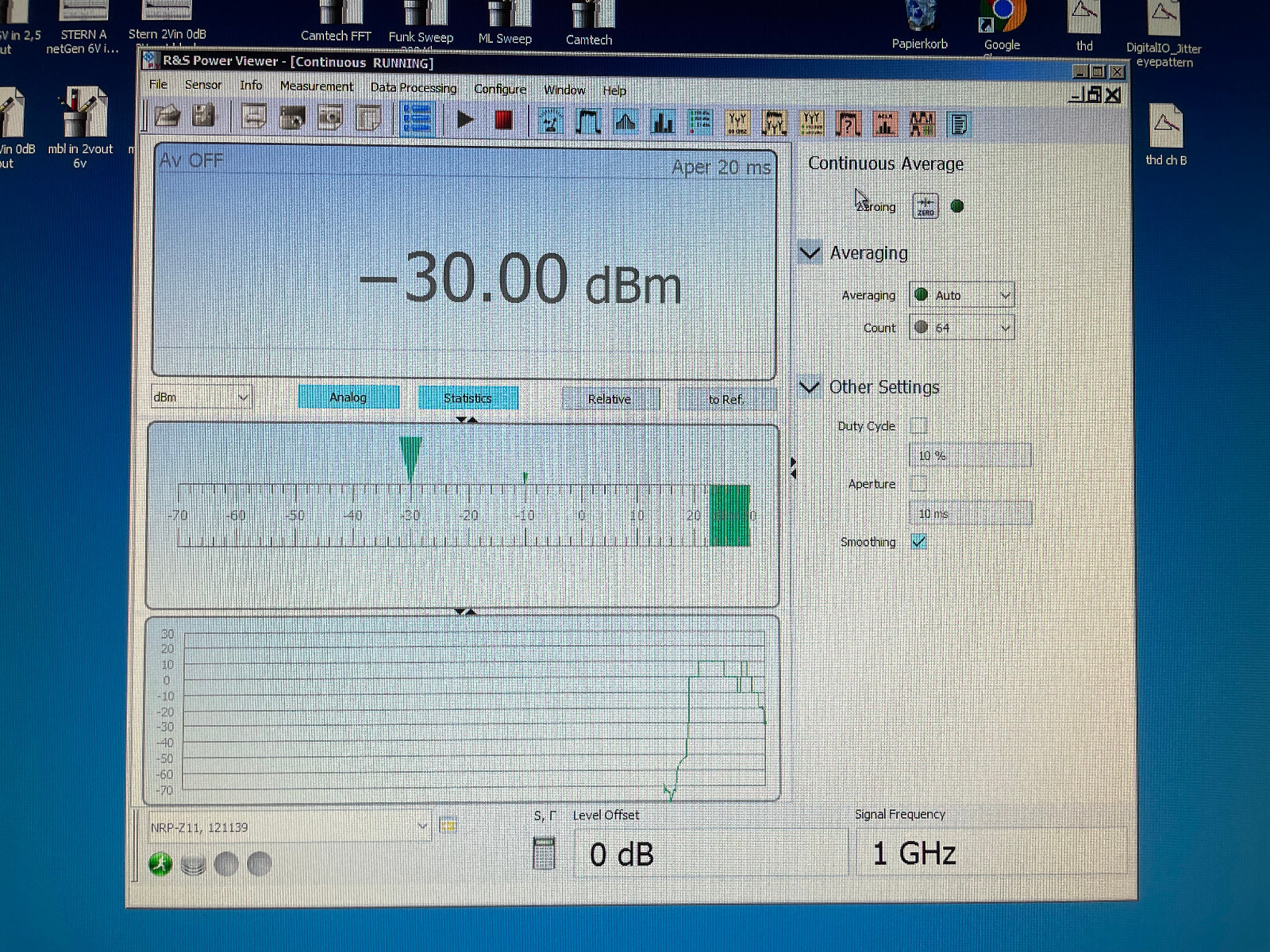Screen dimensions: 1270x952
Task: Click the save floppy disk toolbar icon
Action: [x=204, y=117]
